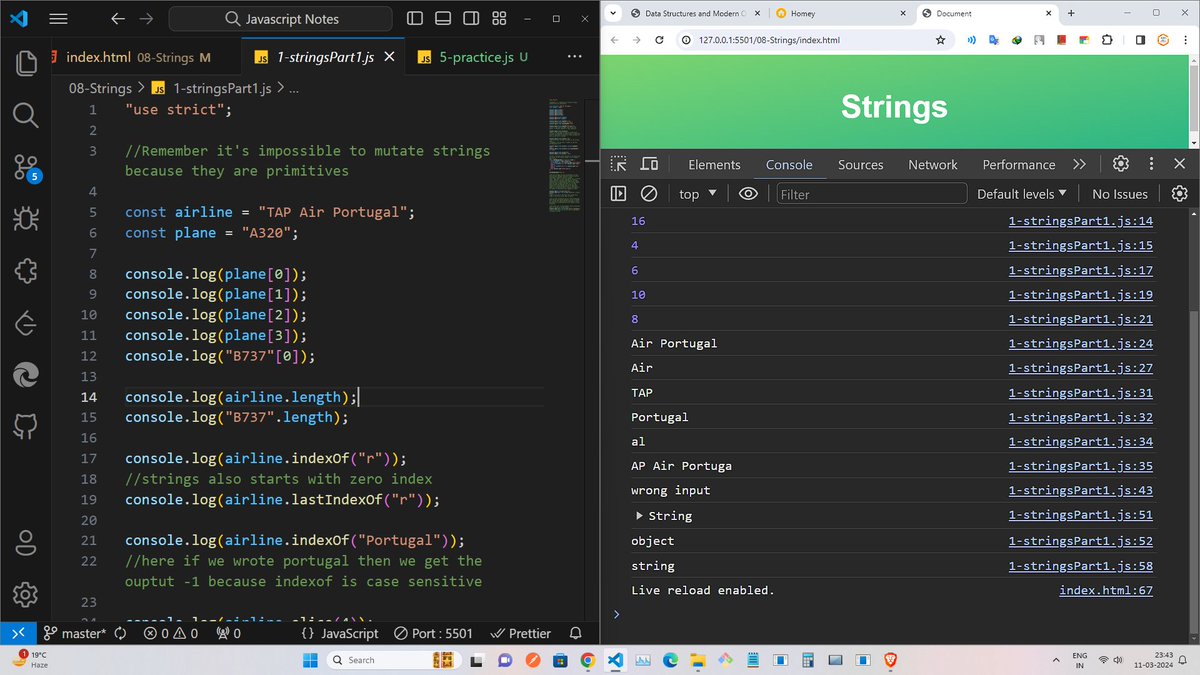This screenshot has width=1200, height=675.
Task: Toggle the browser side panel
Action: click(1141, 40)
